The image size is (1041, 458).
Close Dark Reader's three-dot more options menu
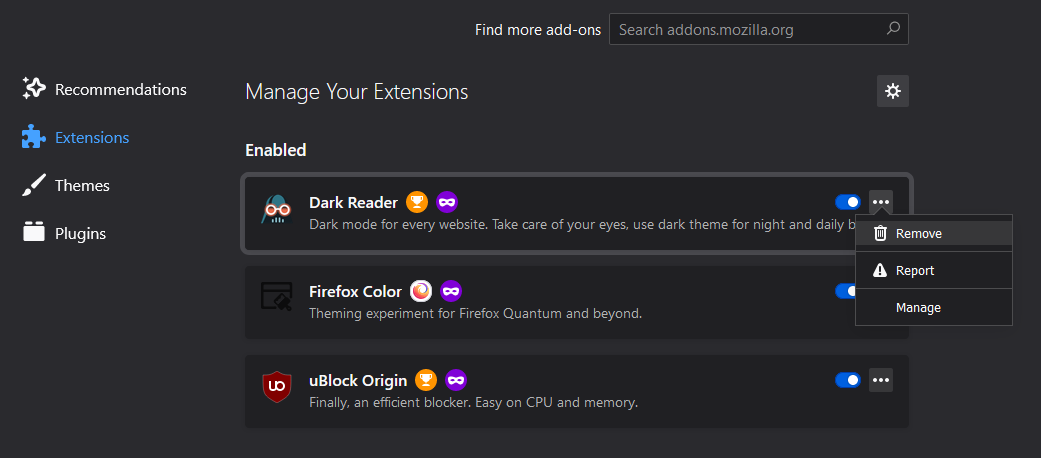pos(880,202)
